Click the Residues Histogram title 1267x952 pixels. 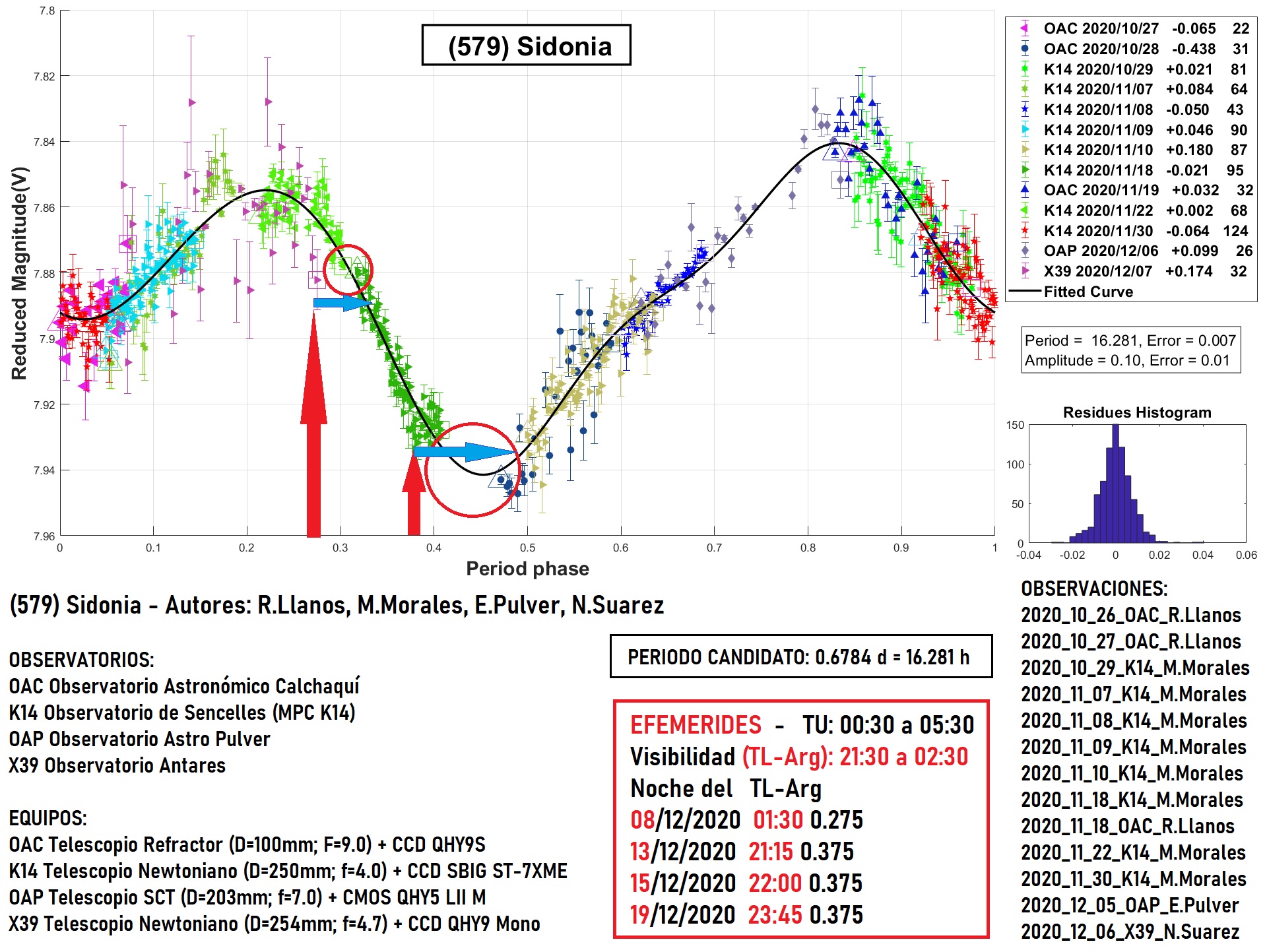click(x=1137, y=412)
